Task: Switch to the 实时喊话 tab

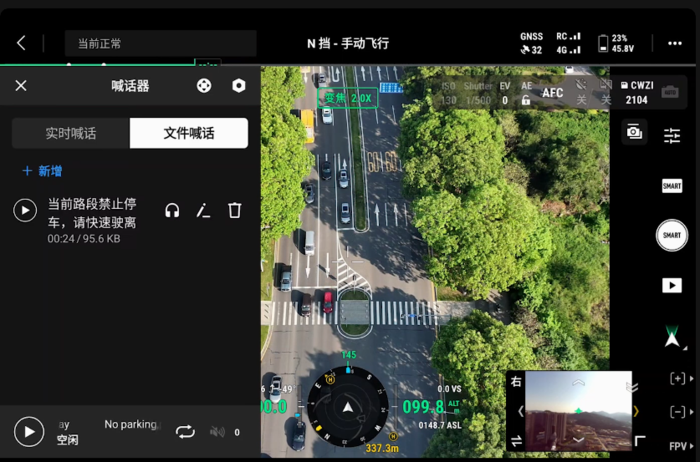Action: tap(71, 133)
